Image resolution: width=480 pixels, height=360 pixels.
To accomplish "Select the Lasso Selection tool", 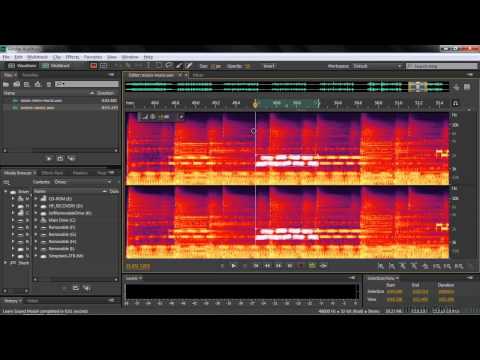I will [x=169, y=66].
